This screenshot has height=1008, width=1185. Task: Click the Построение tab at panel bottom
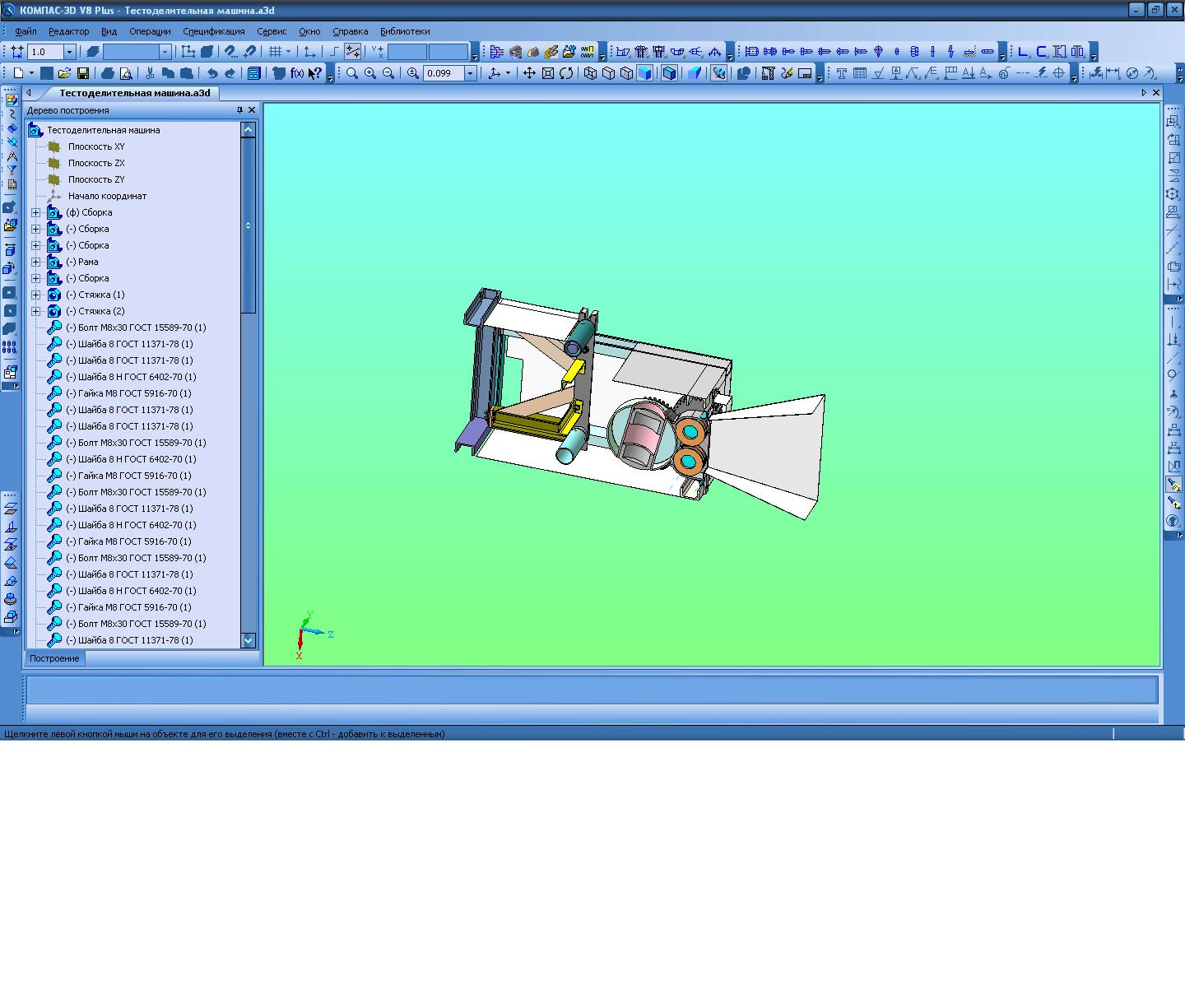54,658
